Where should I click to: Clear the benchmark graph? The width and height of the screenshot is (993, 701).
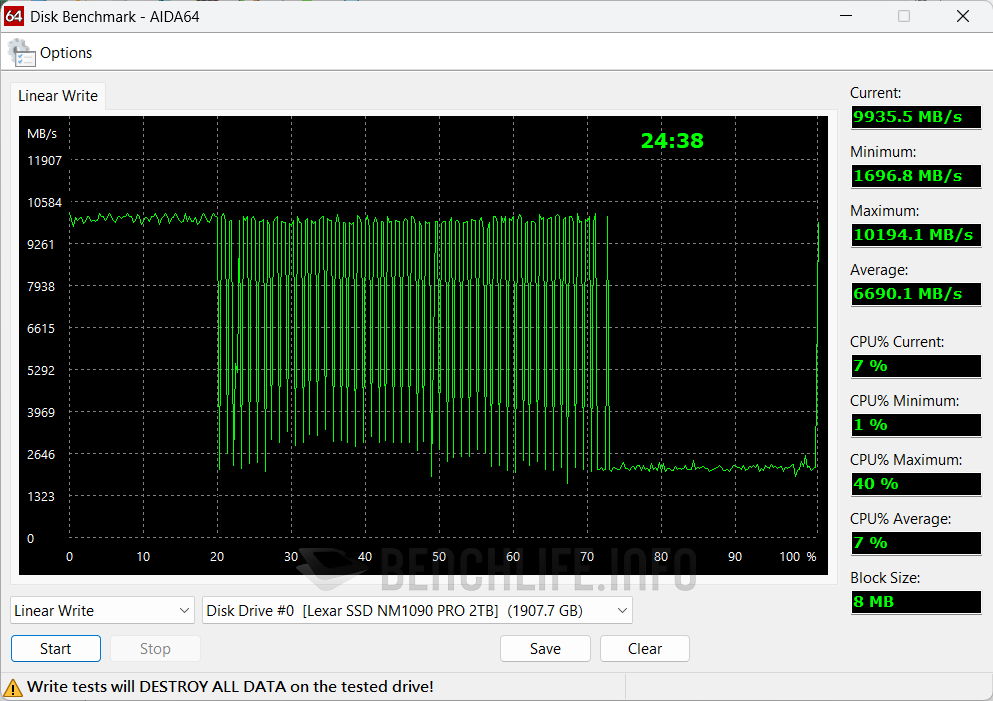click(x=645, y=649)
